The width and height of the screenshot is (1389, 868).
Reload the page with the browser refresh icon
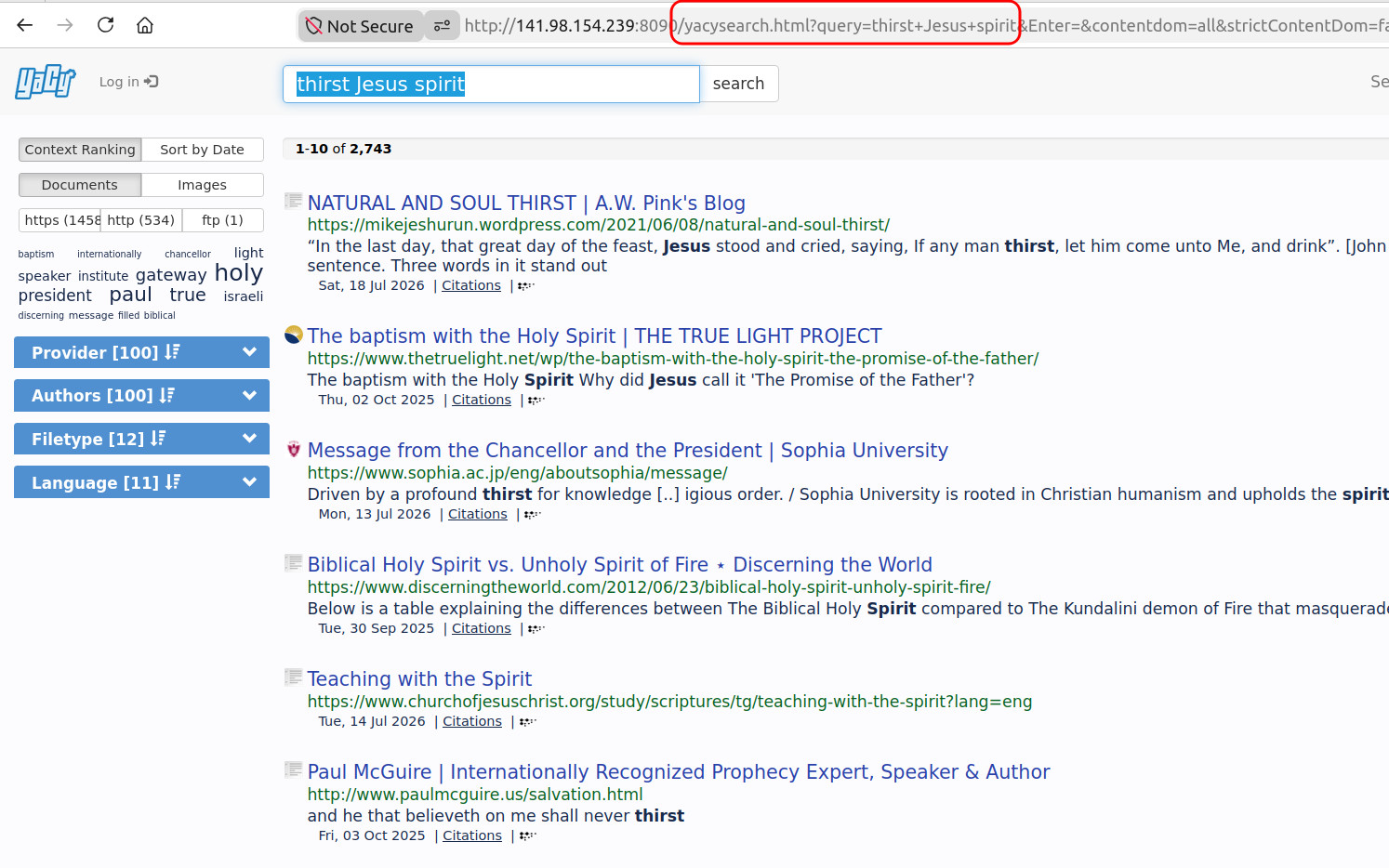105,25
